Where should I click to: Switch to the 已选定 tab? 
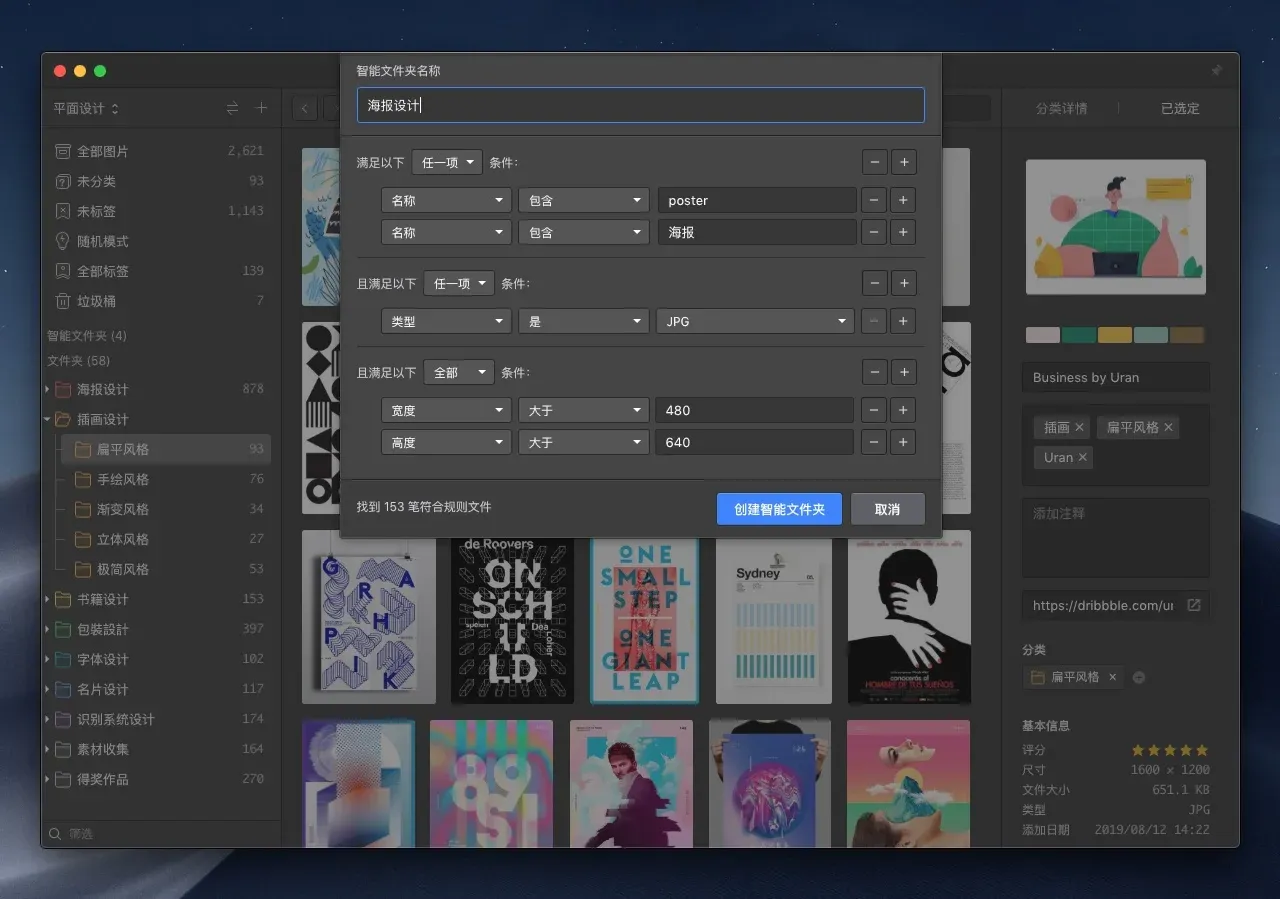[1179, 108]
